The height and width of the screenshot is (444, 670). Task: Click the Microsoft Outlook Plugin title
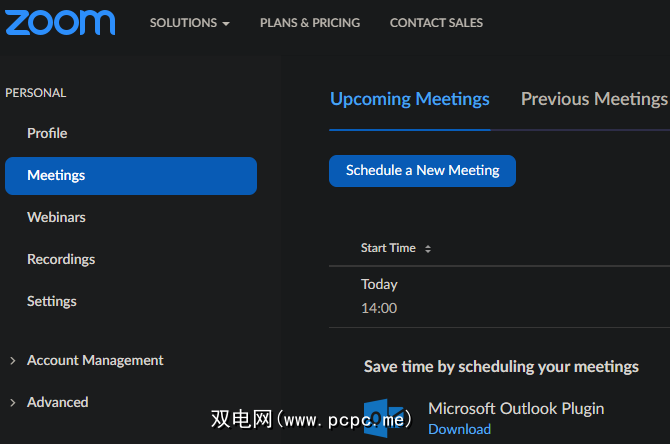(516, 408)
